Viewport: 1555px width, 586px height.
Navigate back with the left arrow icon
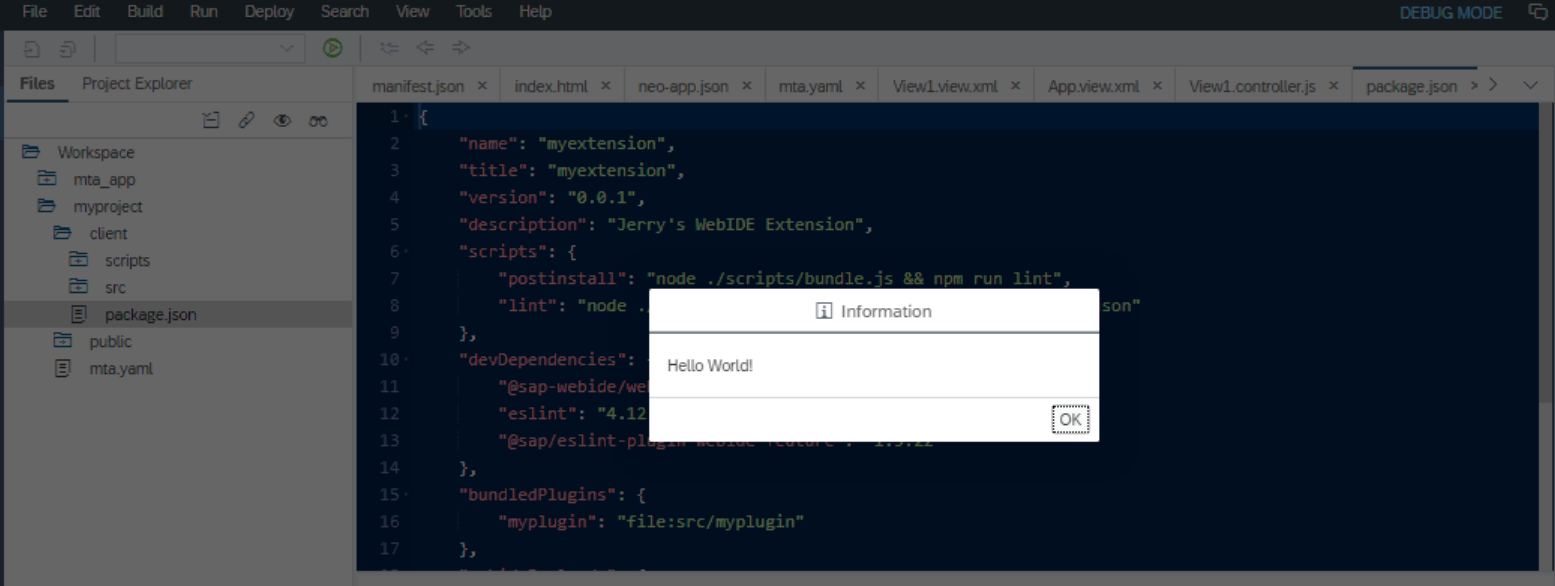pos(425,48)
